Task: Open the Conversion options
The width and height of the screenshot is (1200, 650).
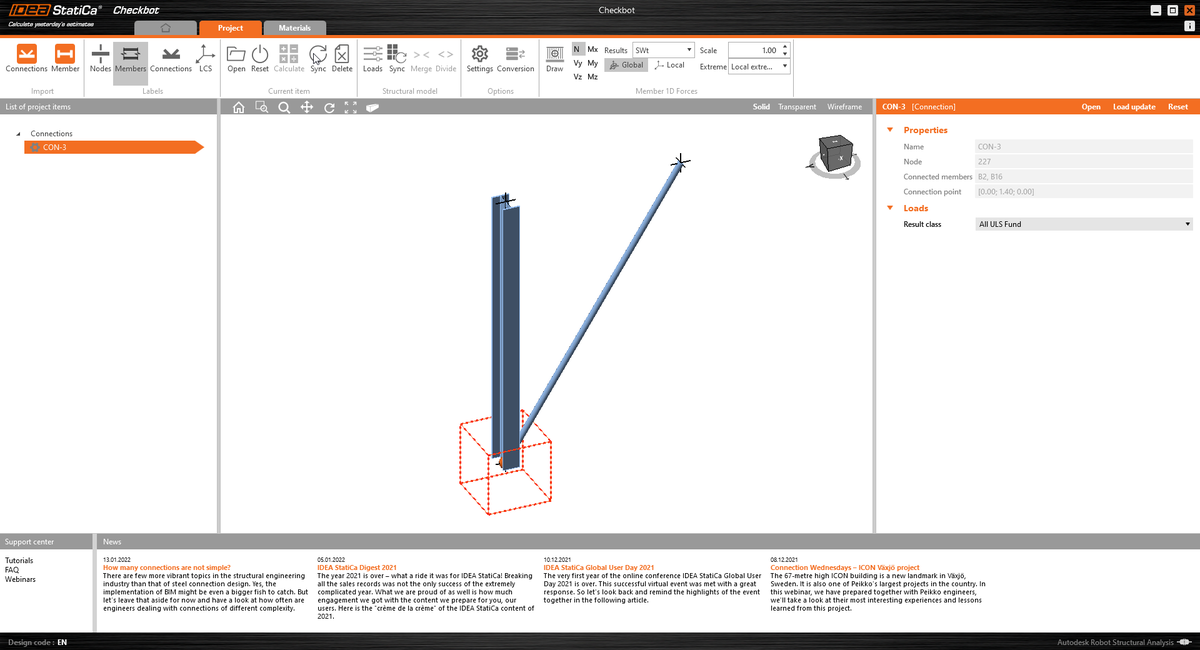Action: (x=515, y=57)
